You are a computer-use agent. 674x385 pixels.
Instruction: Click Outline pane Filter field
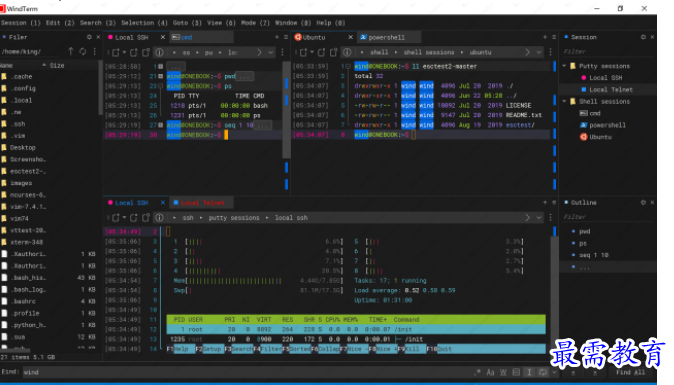(x=608, y=217)
